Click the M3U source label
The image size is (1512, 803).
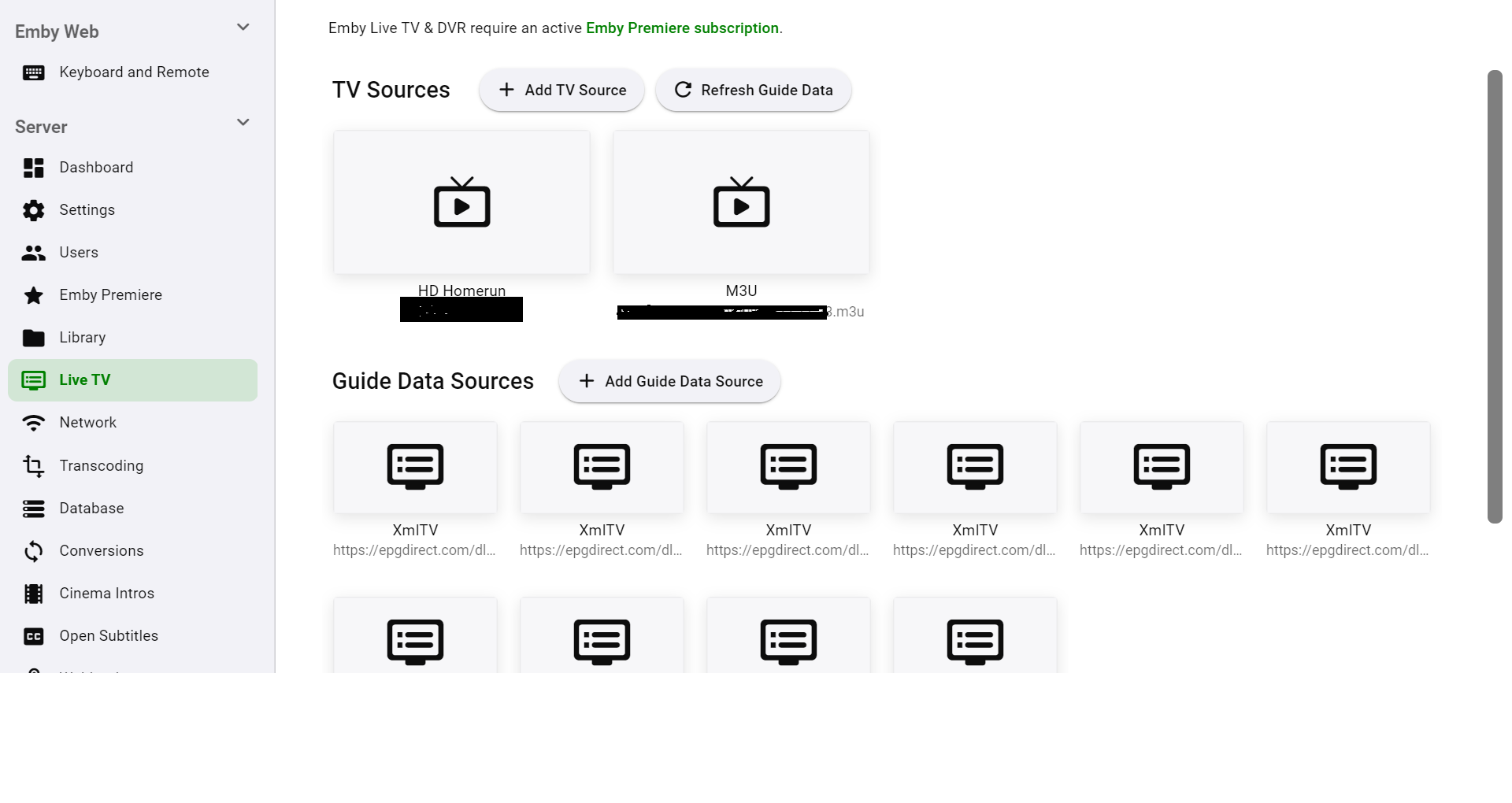pos(741,290)
